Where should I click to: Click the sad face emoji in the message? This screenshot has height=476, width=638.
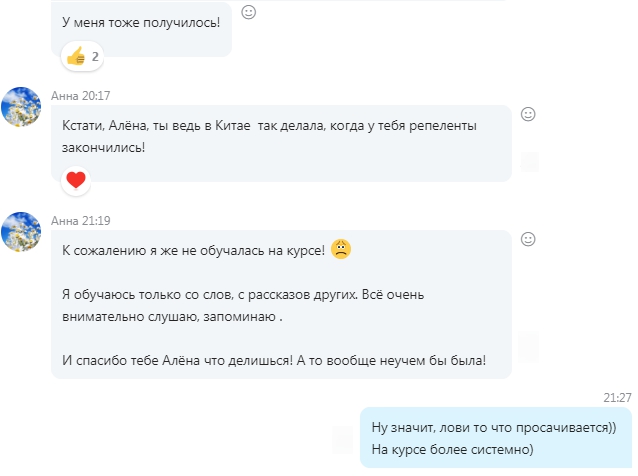(341, 249)
